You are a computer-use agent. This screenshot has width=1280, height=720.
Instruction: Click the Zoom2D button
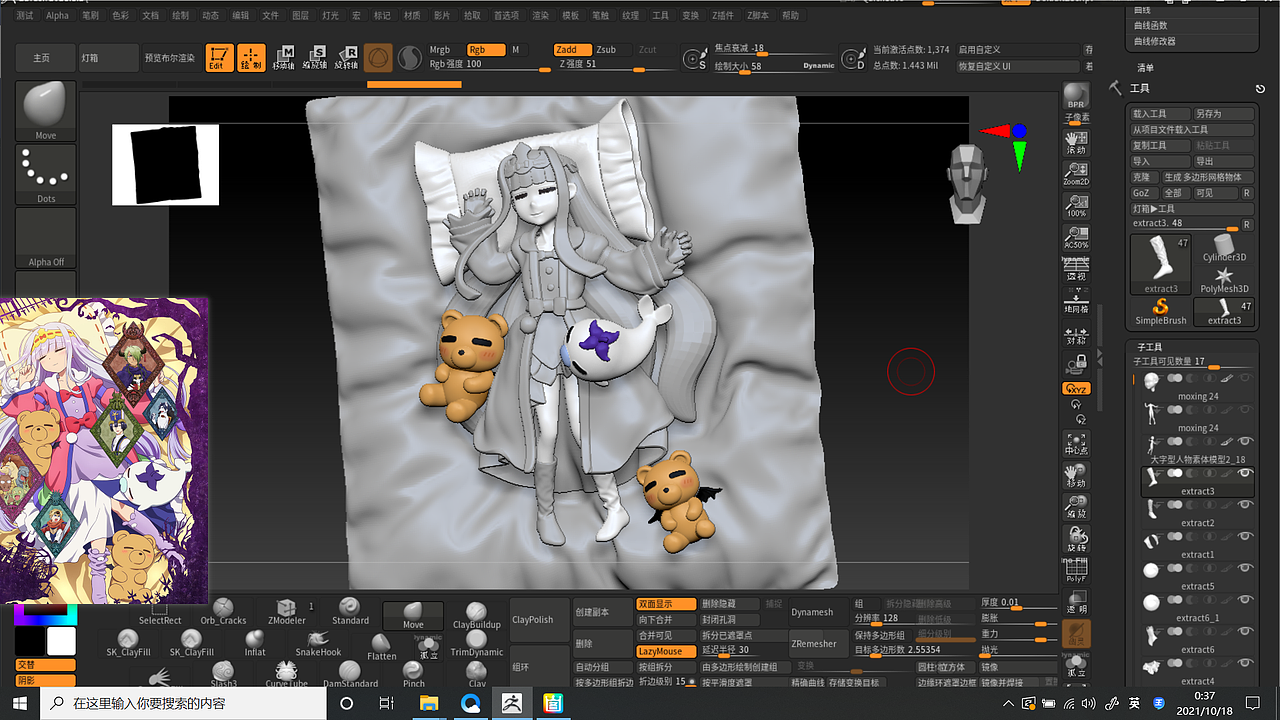pos(1076,175)
